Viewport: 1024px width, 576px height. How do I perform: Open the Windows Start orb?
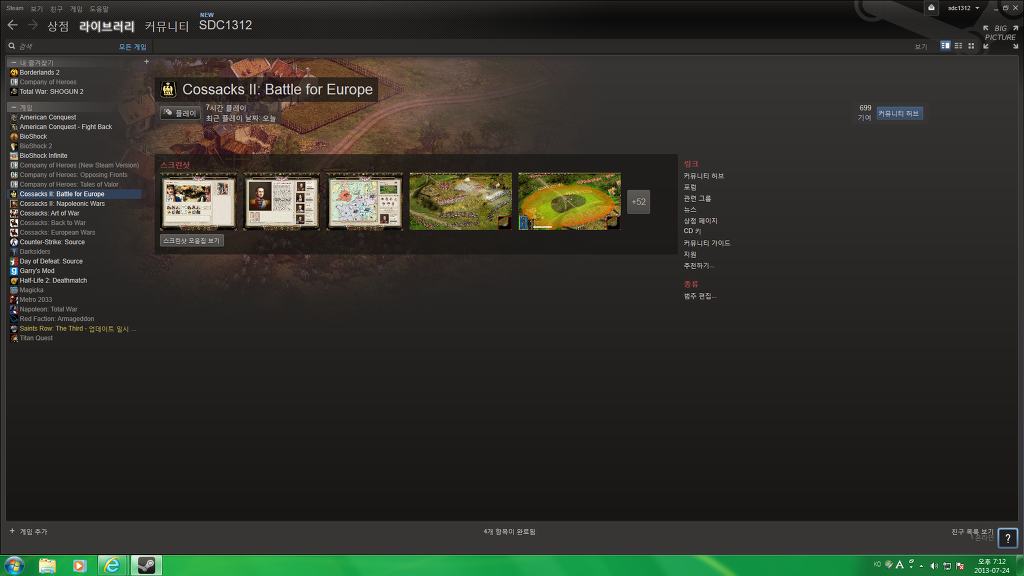(14, 565)
